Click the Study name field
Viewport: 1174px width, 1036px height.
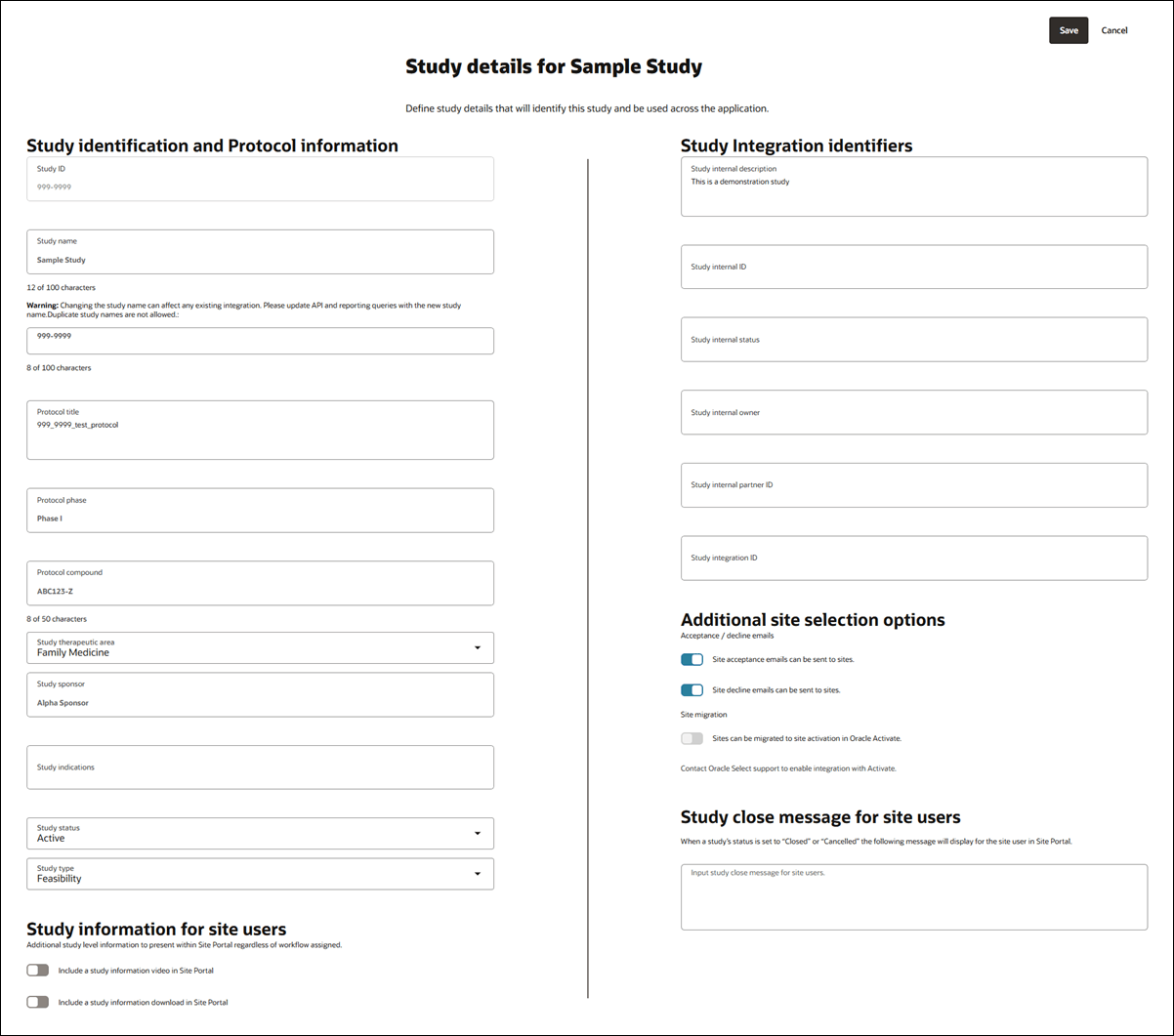point(259,252)
